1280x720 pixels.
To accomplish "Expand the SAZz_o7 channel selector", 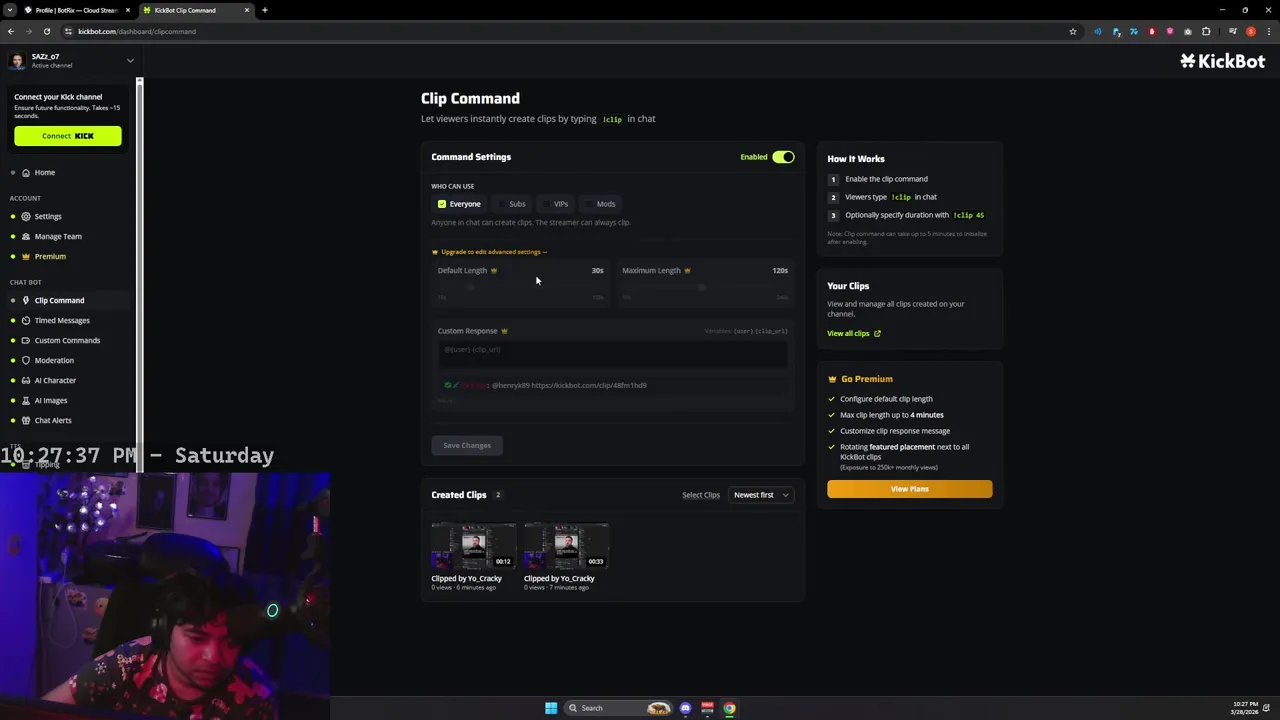I will click(x=130, y=61).
